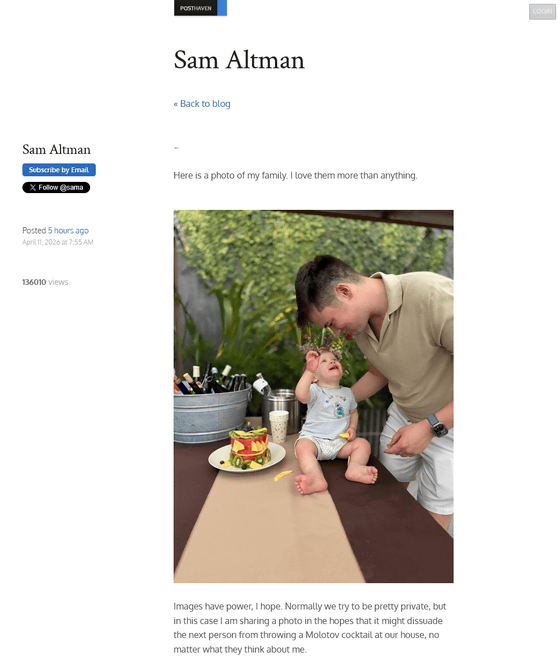The height and width of the screenshot is (666, 560).
Task: Go to the Back to blog link
Action: (x=202, y=104)
